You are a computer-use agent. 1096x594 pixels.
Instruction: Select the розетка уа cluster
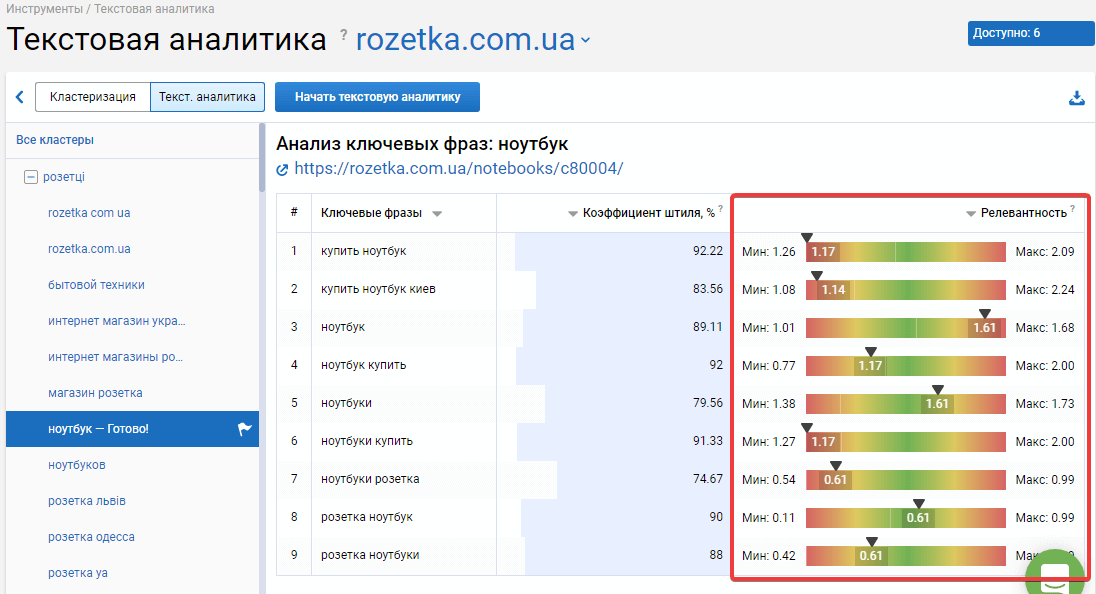(x=78, y=573)
